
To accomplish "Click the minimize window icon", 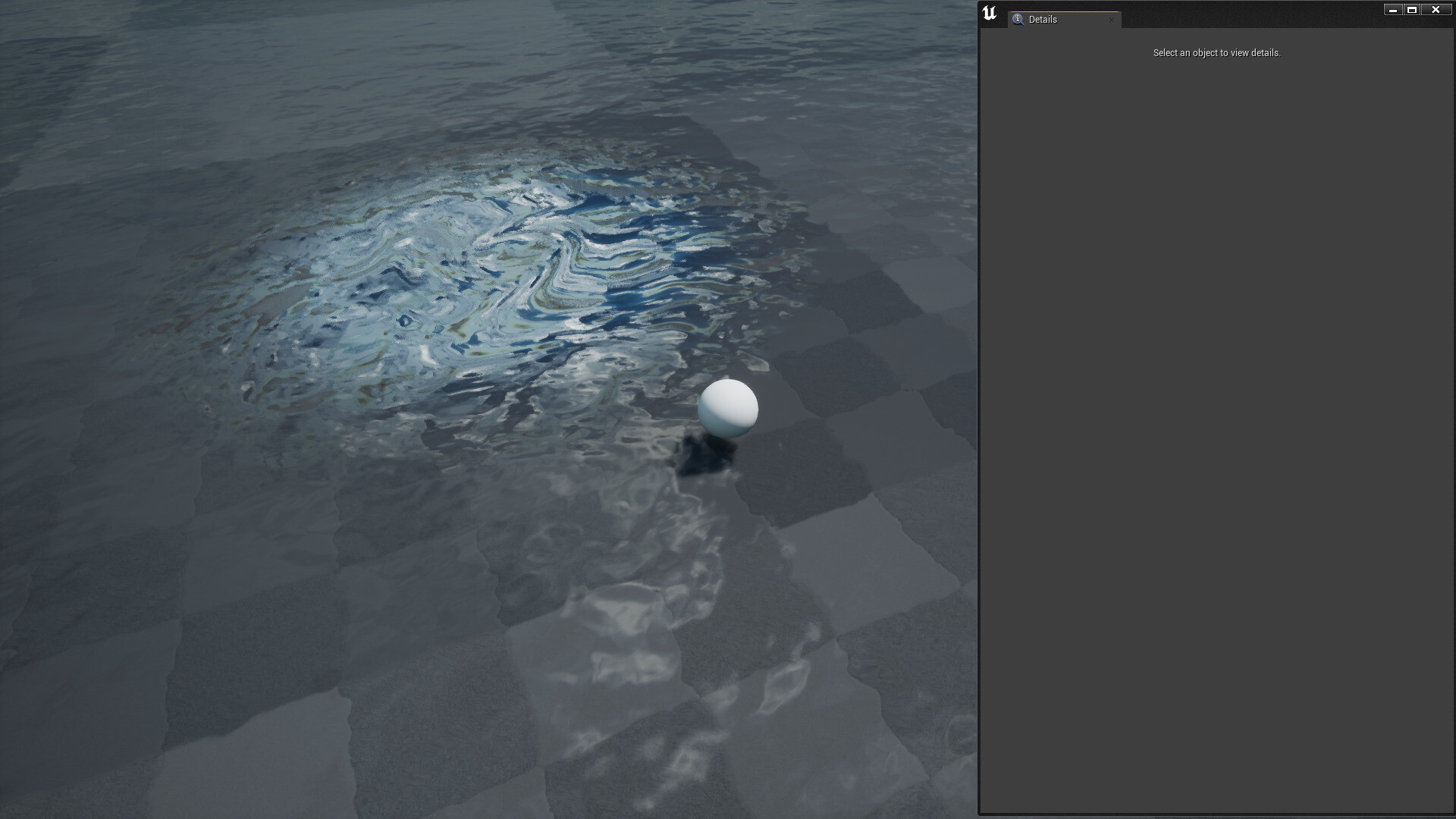I will [1392, 10].
